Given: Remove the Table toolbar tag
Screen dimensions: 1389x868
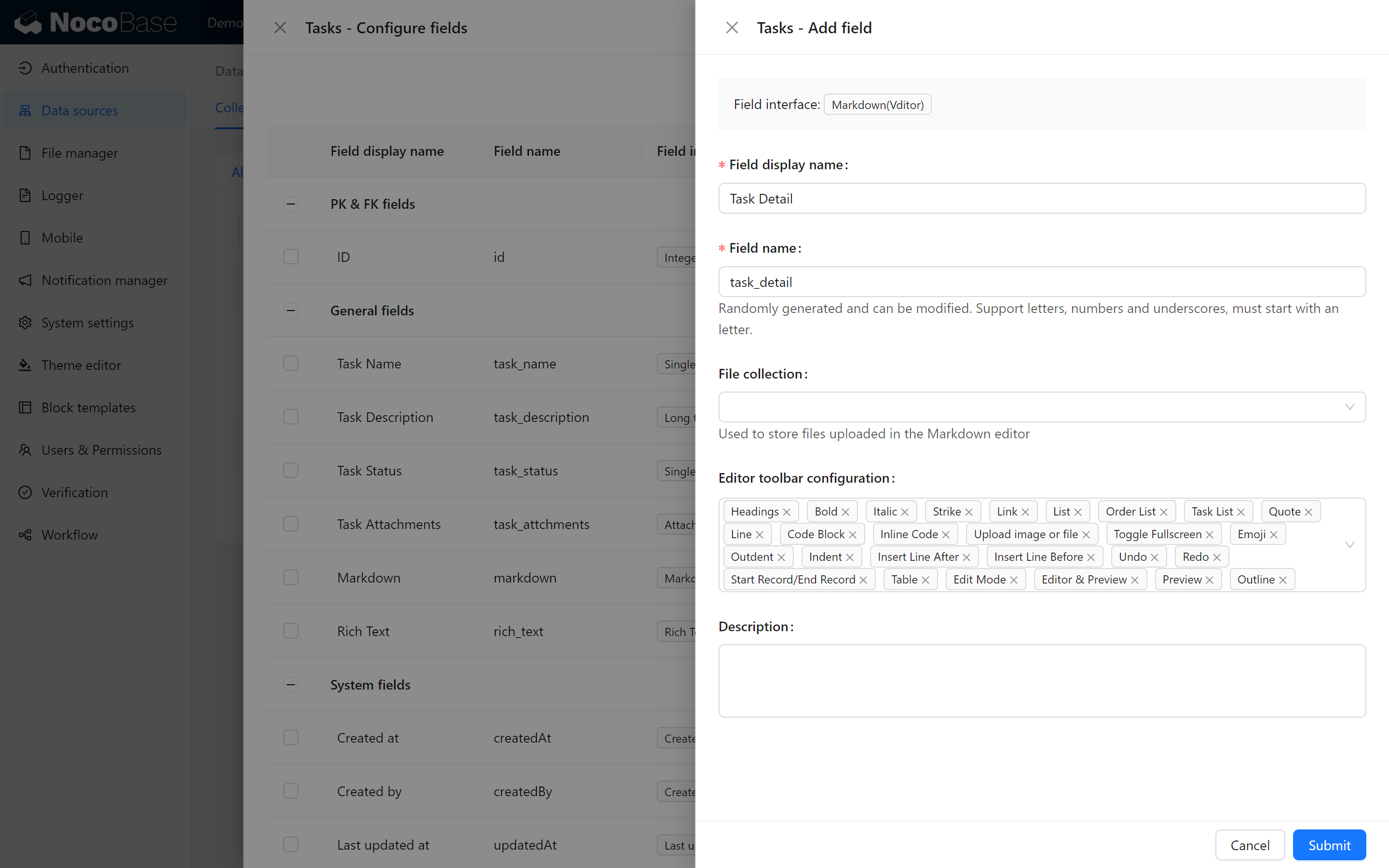Looking at the screenshot, I should tap(925, 580).
